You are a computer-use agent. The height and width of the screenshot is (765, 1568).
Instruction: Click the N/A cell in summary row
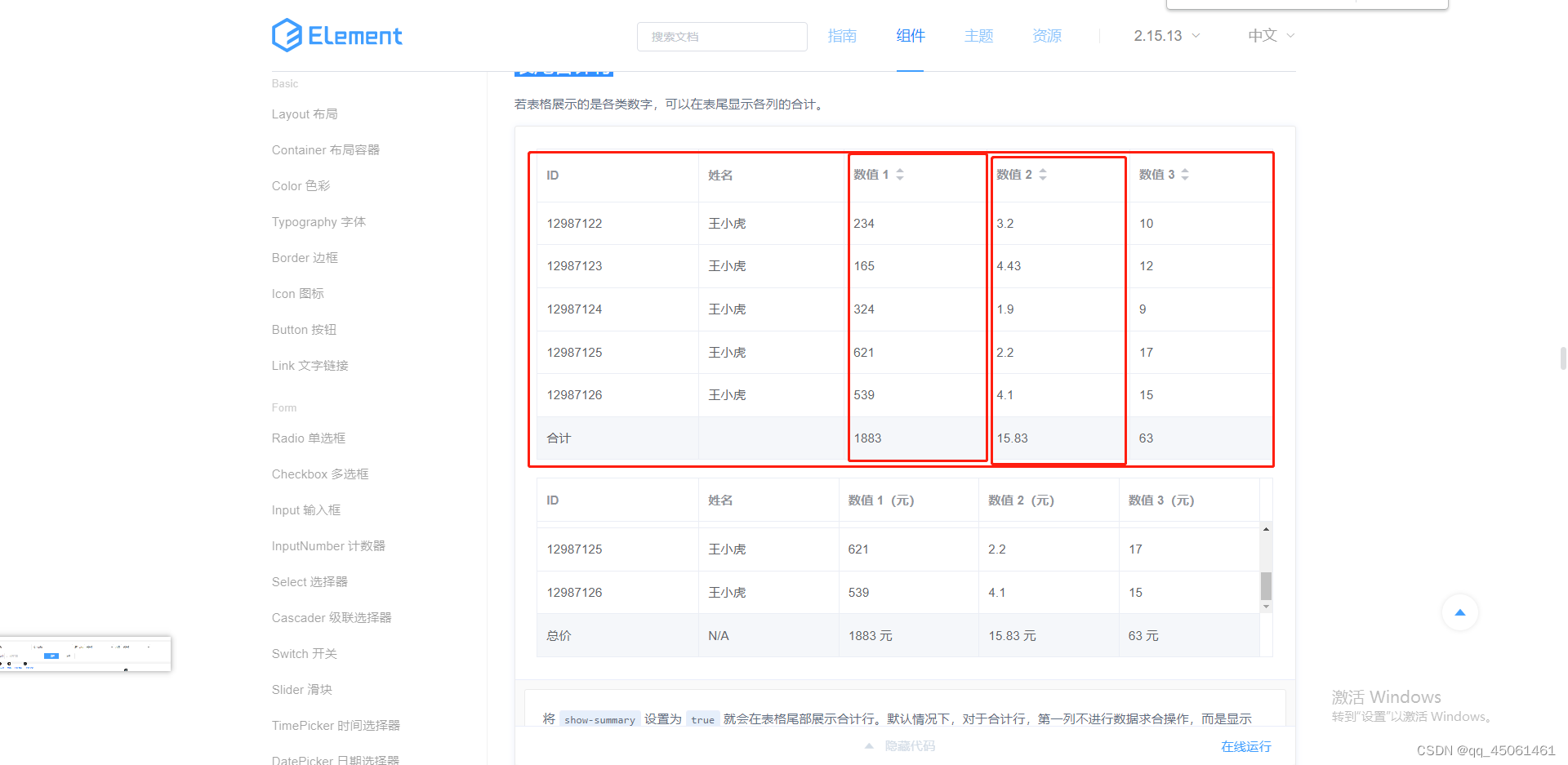coord(719,636)
